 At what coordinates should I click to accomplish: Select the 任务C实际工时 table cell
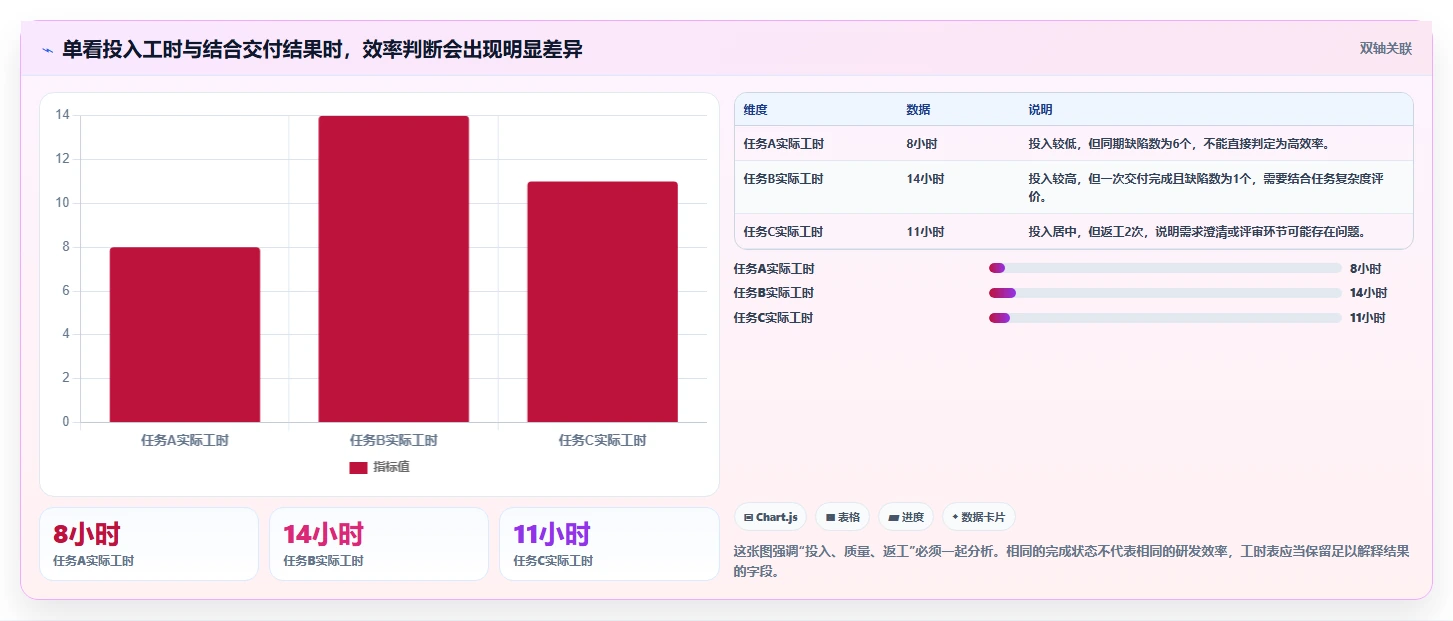pyautogui.click(x=784, y=232)
